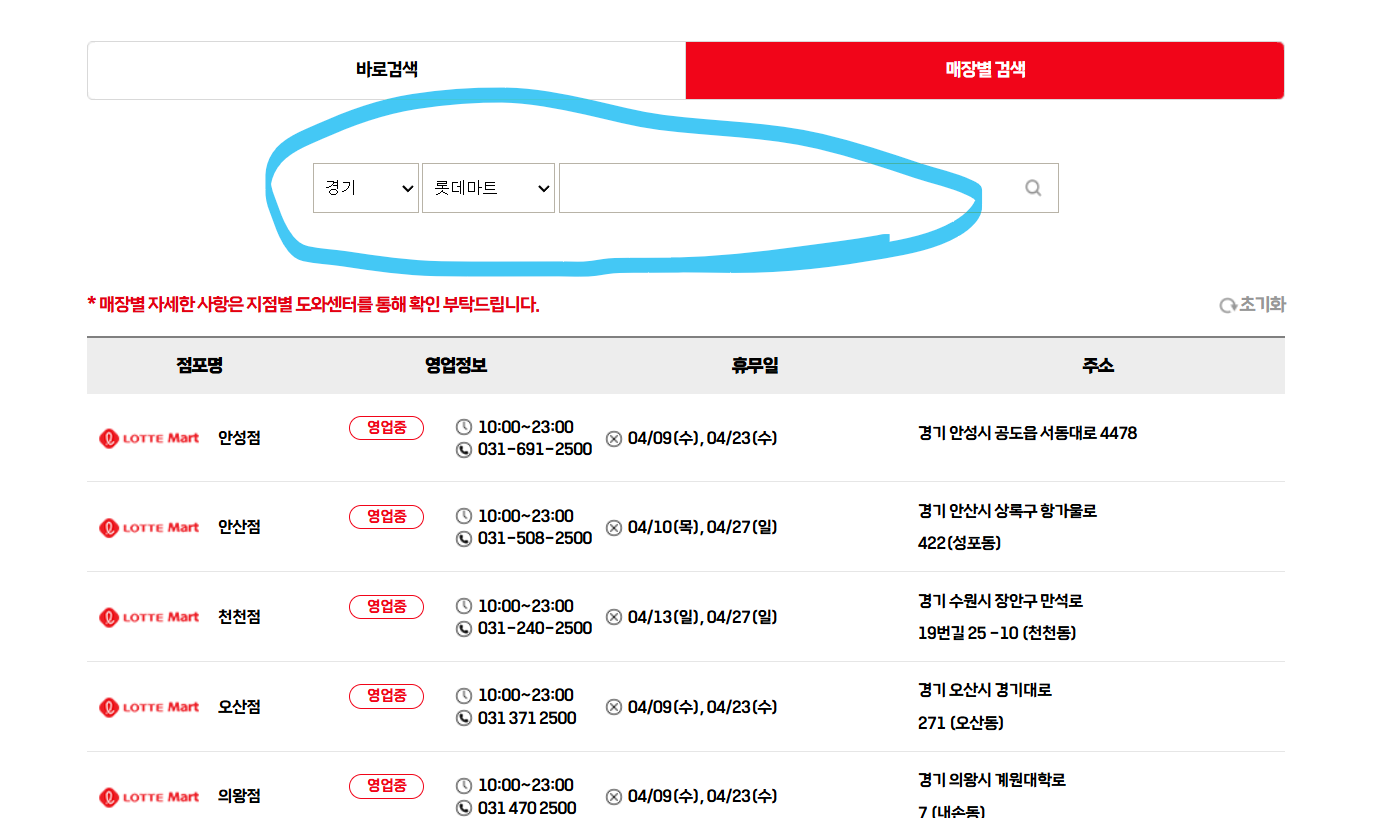Click the 영업중 badge for 의왕점
The width and height of the screenshot is (1397, 818).
[386, 786]
